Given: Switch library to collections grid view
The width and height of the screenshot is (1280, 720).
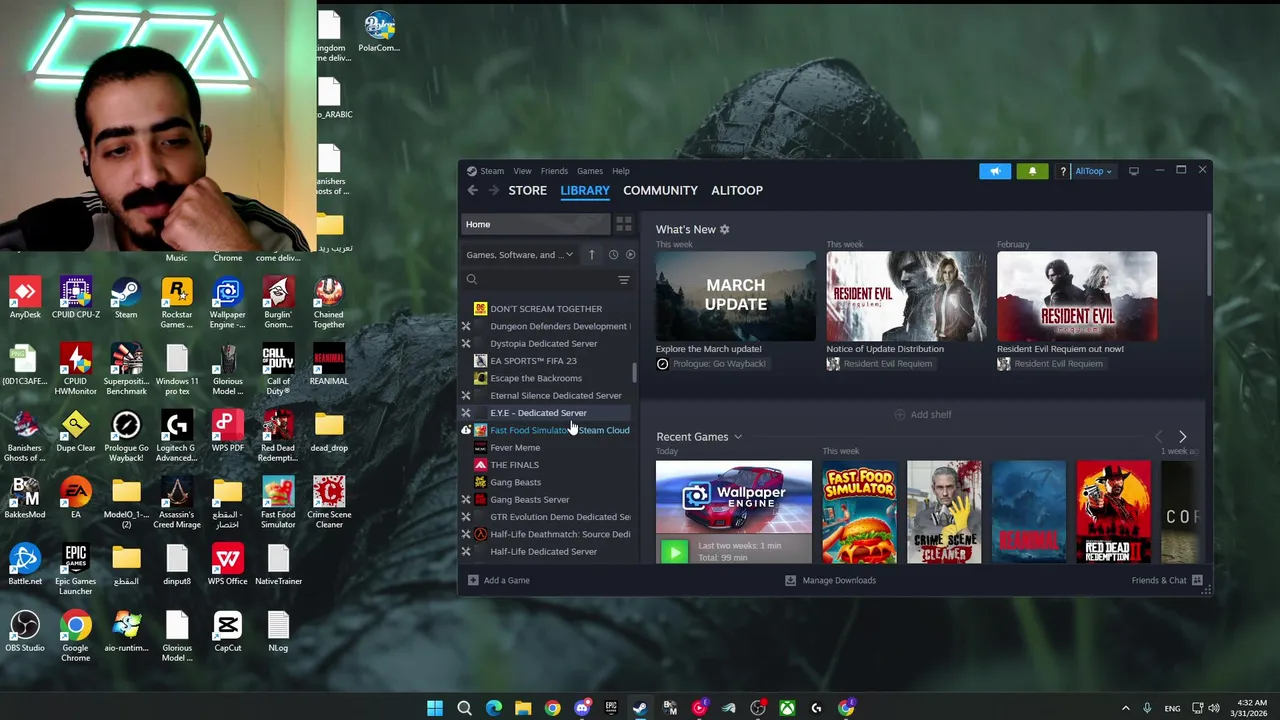Looking at the screenshot, I should point(623,224).
